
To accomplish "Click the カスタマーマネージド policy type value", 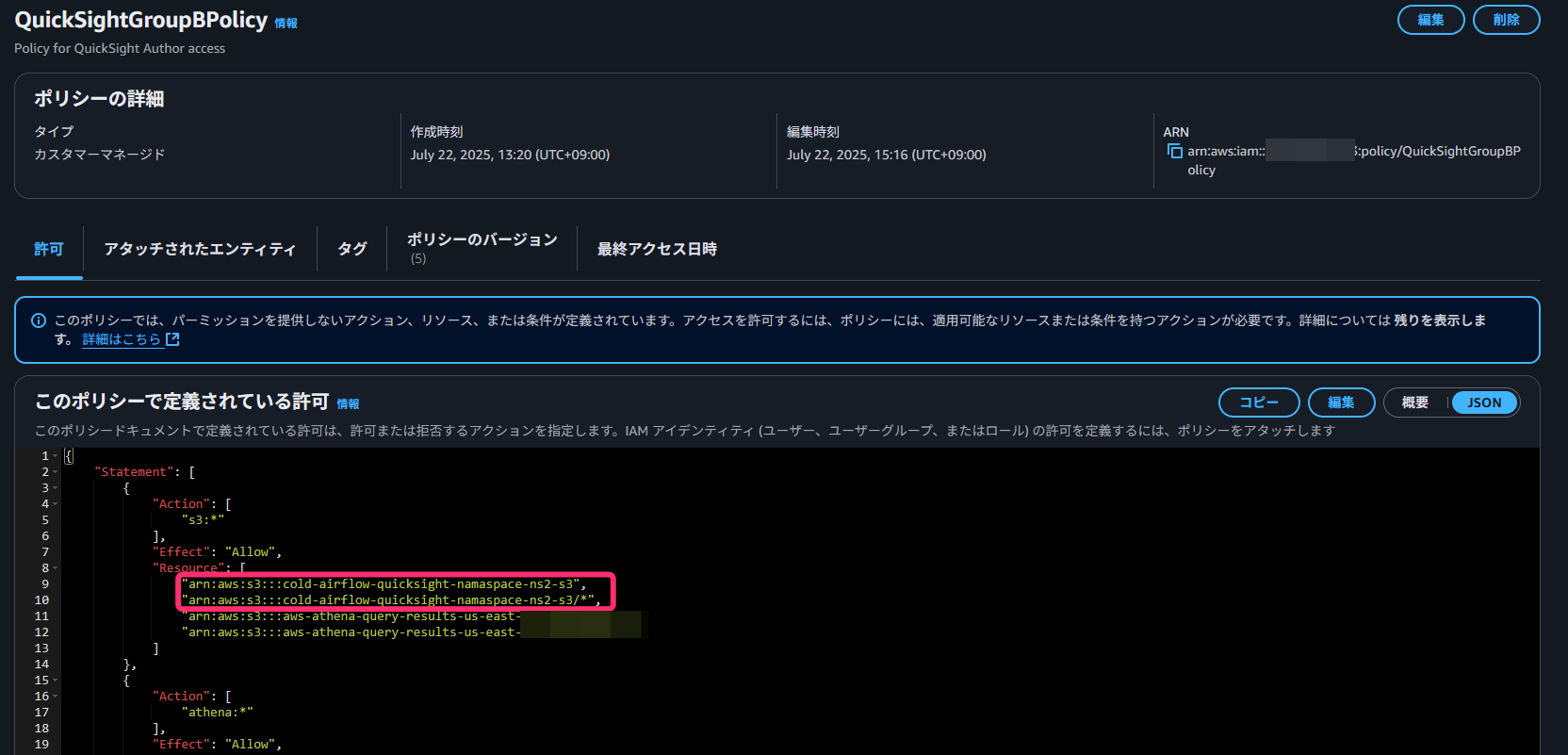I will coord(100,155).
